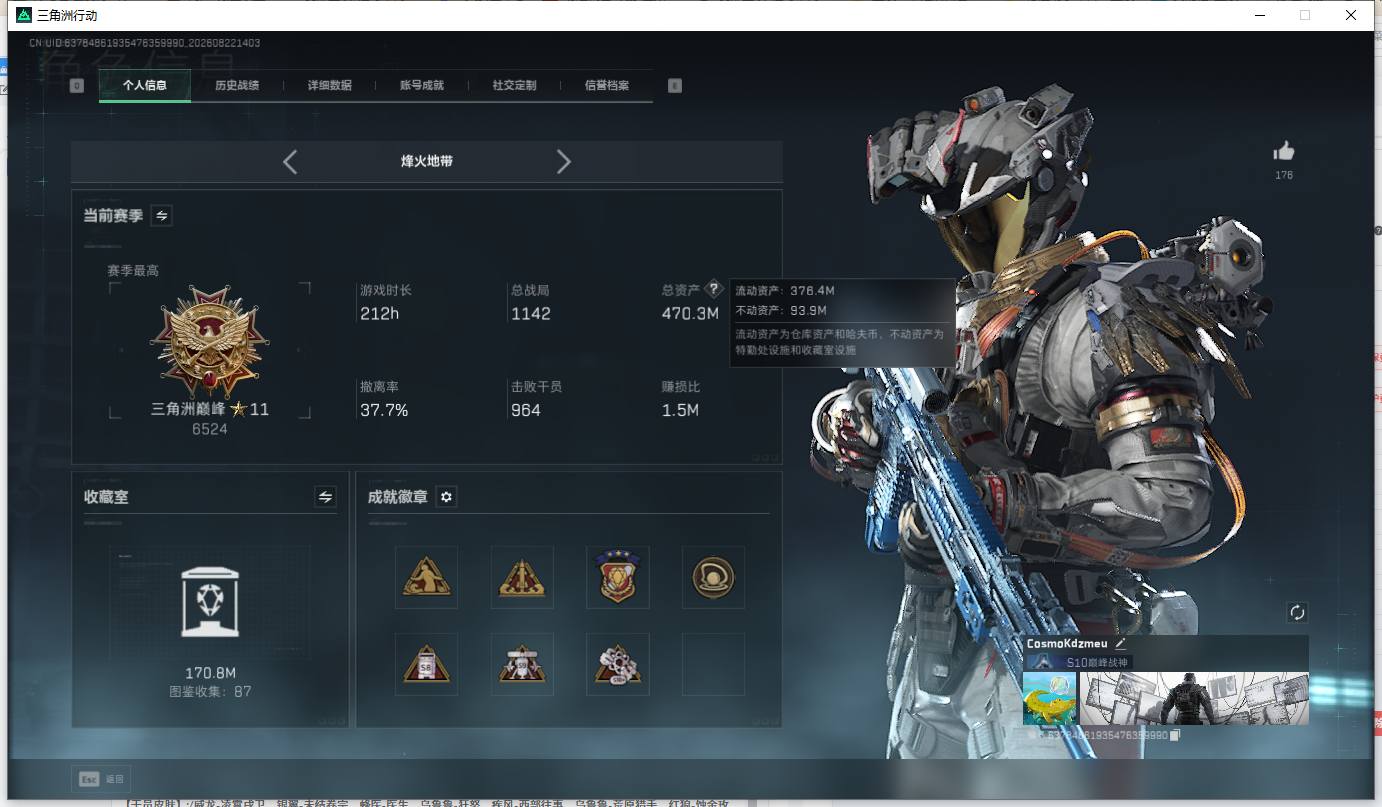Toggle the 当前赛季 season swap icon

click(x=161, y=215)
